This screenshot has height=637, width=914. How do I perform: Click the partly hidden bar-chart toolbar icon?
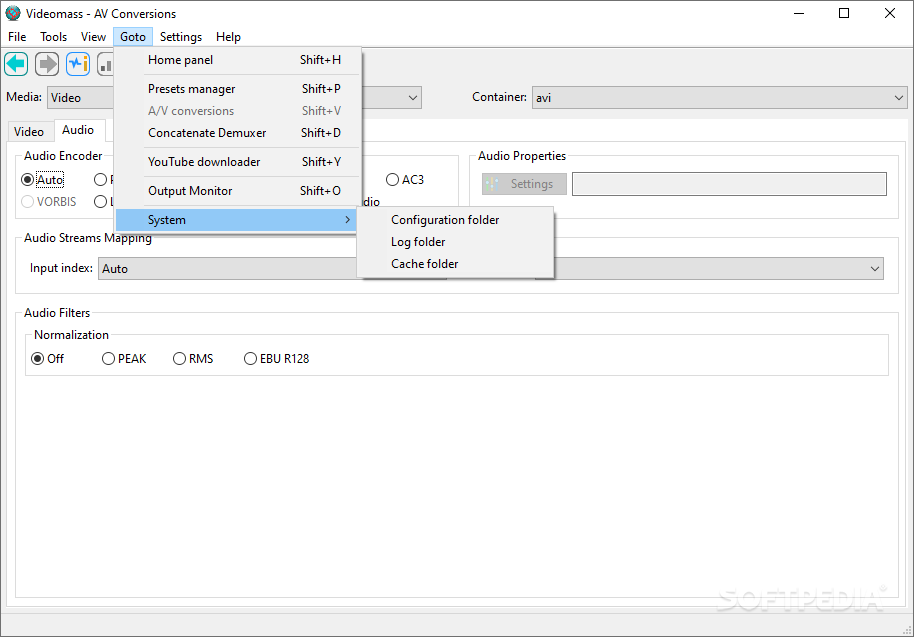click(105, 64)
